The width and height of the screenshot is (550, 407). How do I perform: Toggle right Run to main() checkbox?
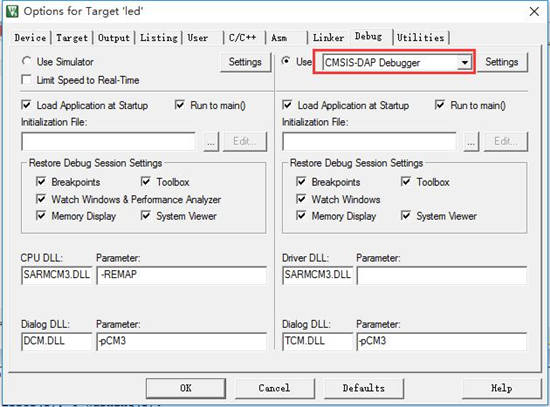pos(440,105)
